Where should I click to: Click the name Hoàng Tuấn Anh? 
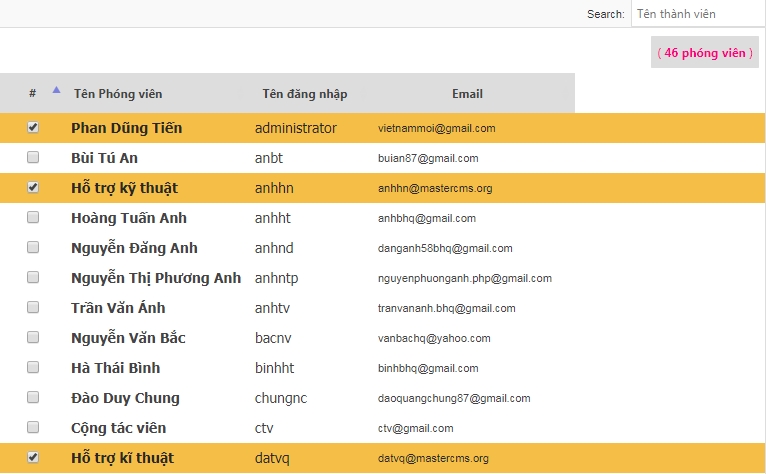tap(129, 218)
